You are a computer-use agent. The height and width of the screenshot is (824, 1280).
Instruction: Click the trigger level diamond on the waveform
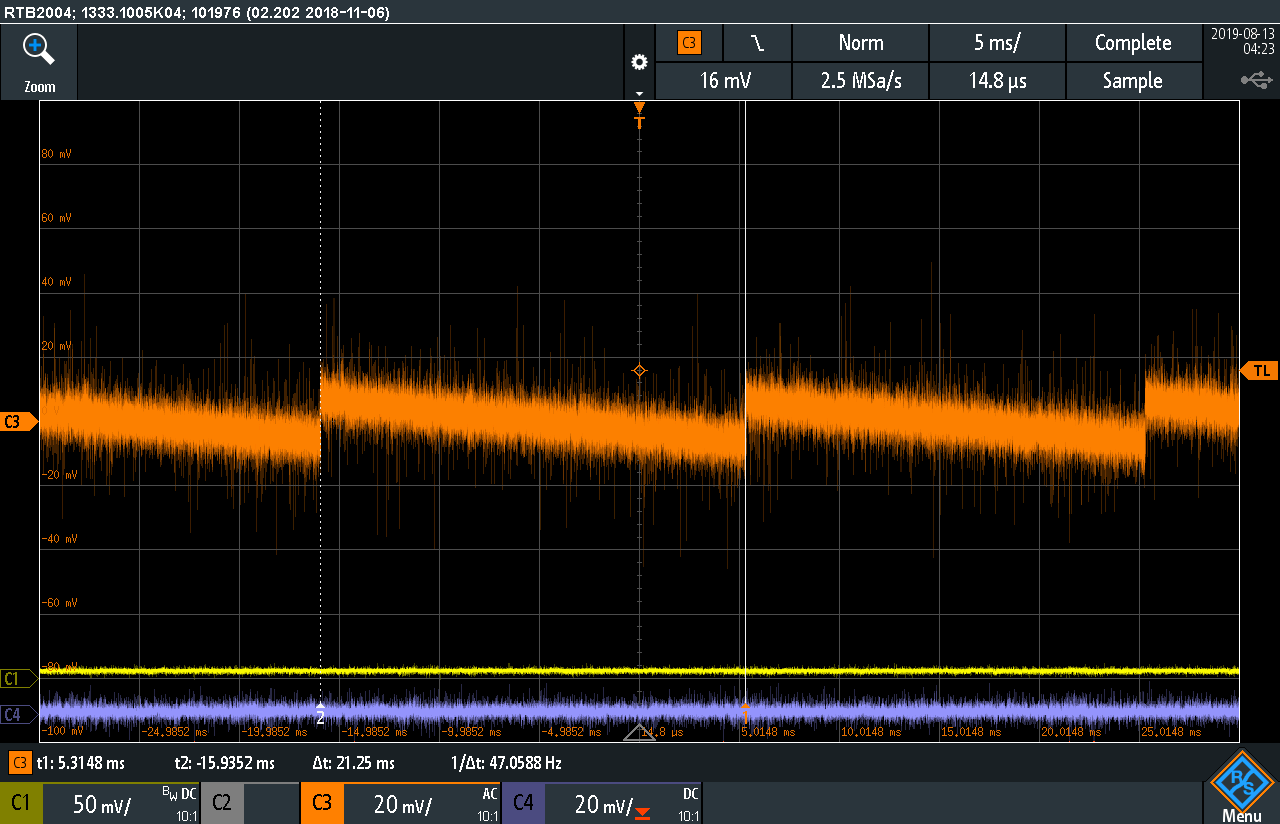coord(640,371)
